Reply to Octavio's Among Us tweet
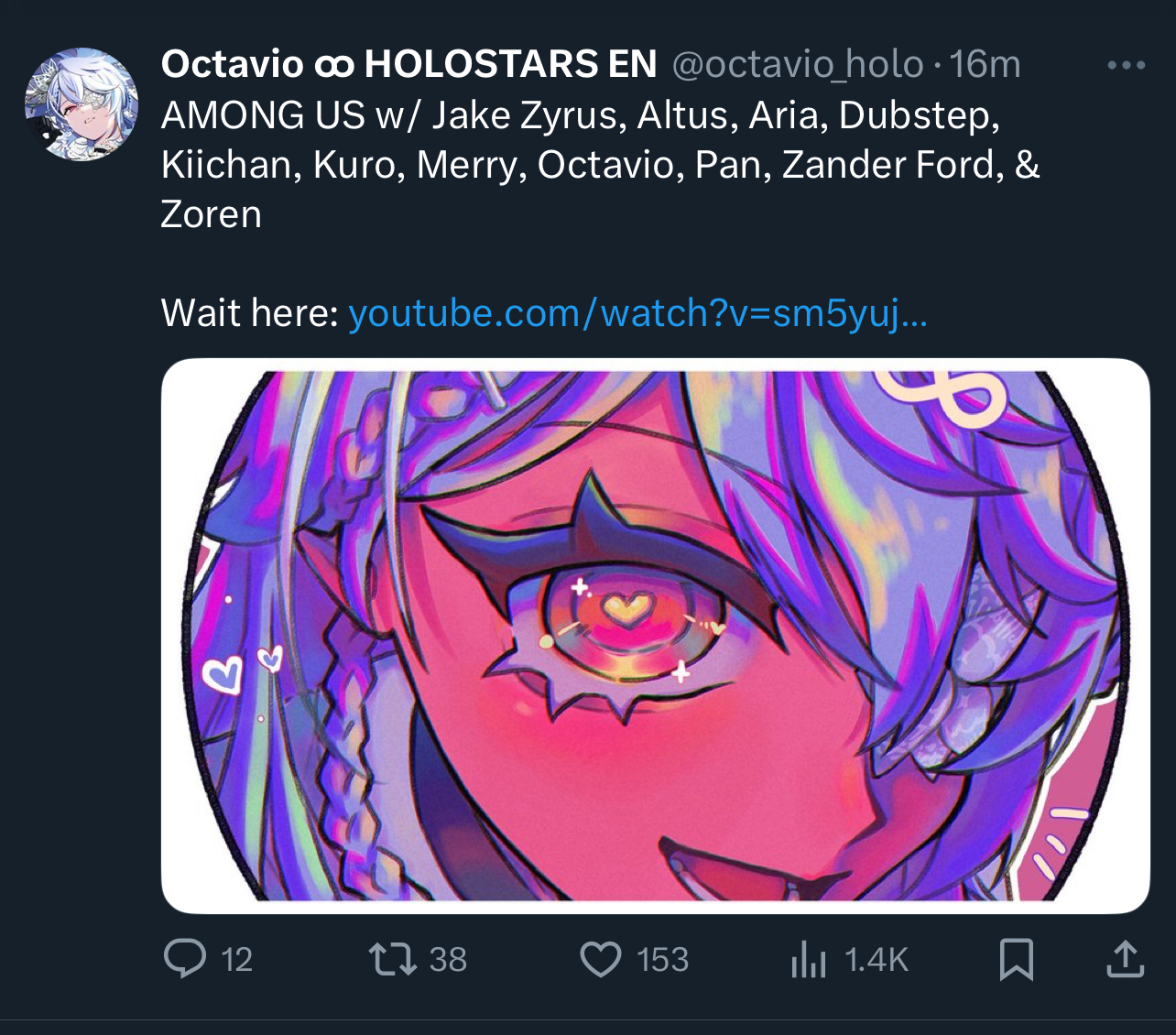 (184, 959)
